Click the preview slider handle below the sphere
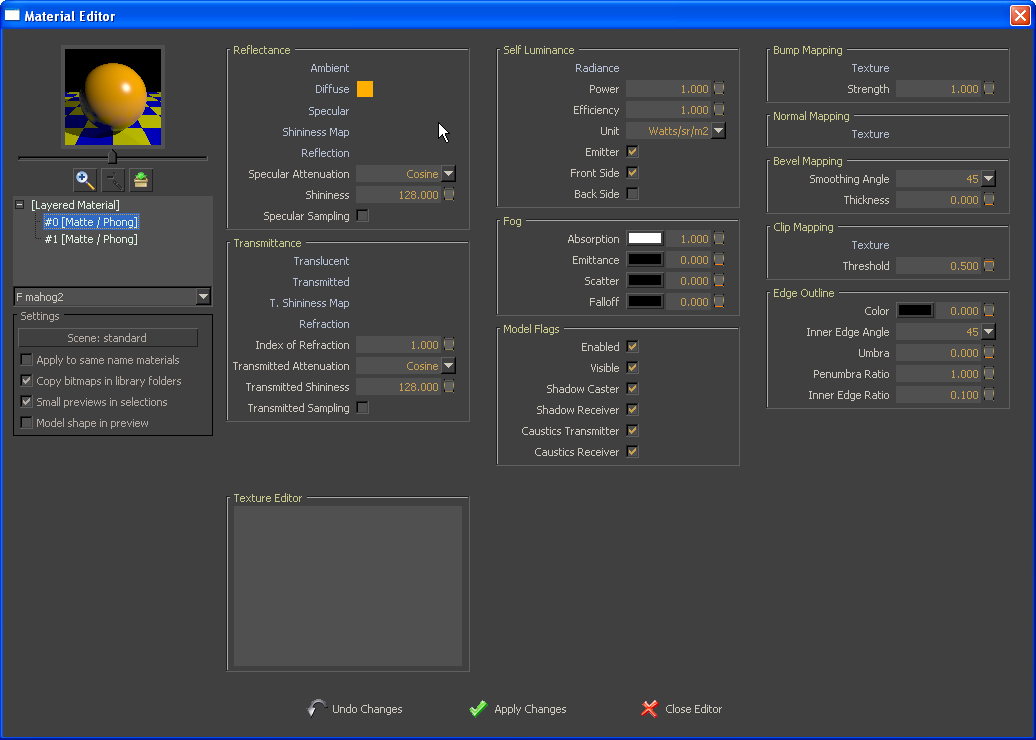 click(112, 157)
